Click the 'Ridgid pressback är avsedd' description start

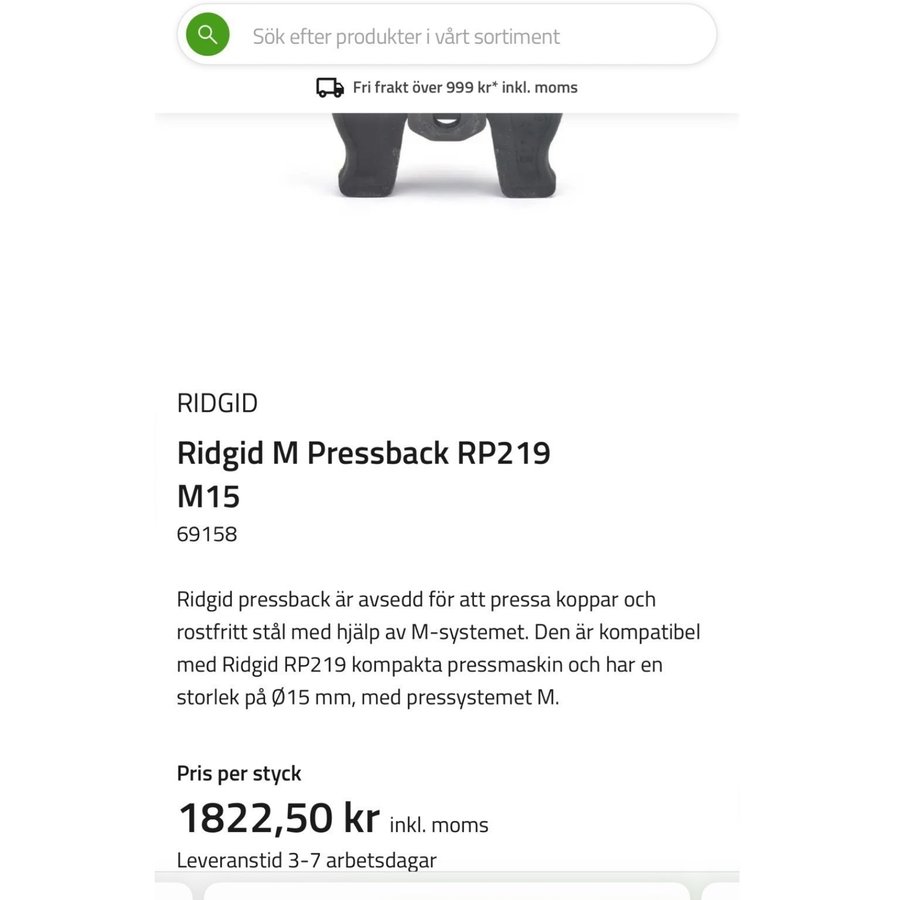(x=300, y=600)
